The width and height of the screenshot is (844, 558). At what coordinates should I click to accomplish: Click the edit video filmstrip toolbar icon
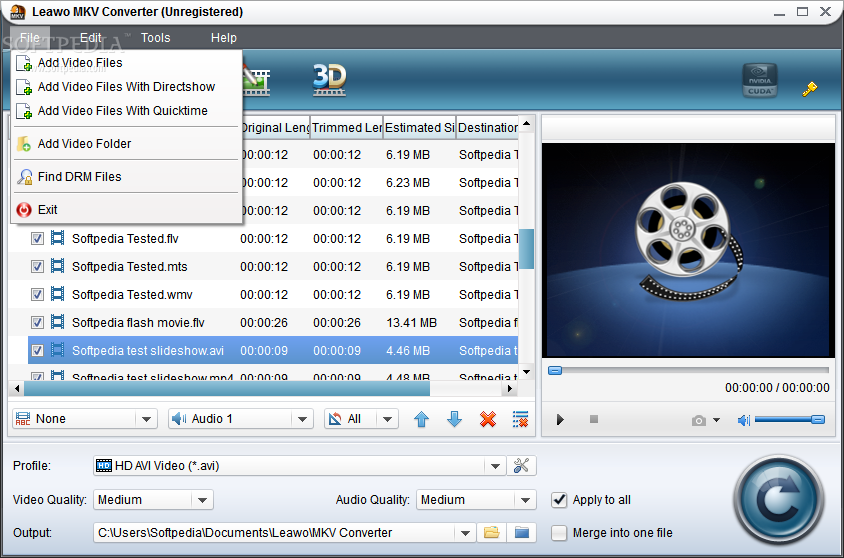(x=256, y=81)
